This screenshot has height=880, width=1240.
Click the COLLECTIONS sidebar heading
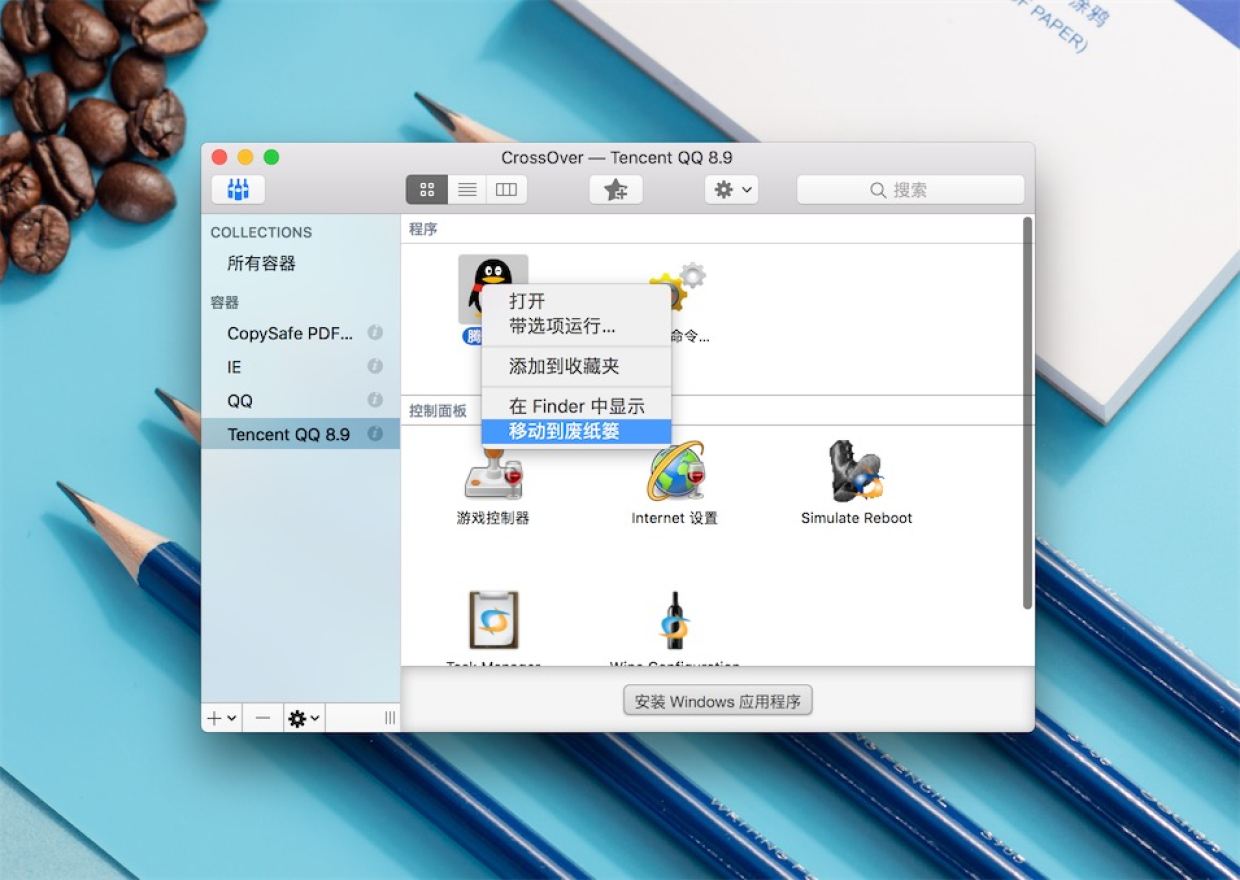pyautogui.click(x=261, y=232)
